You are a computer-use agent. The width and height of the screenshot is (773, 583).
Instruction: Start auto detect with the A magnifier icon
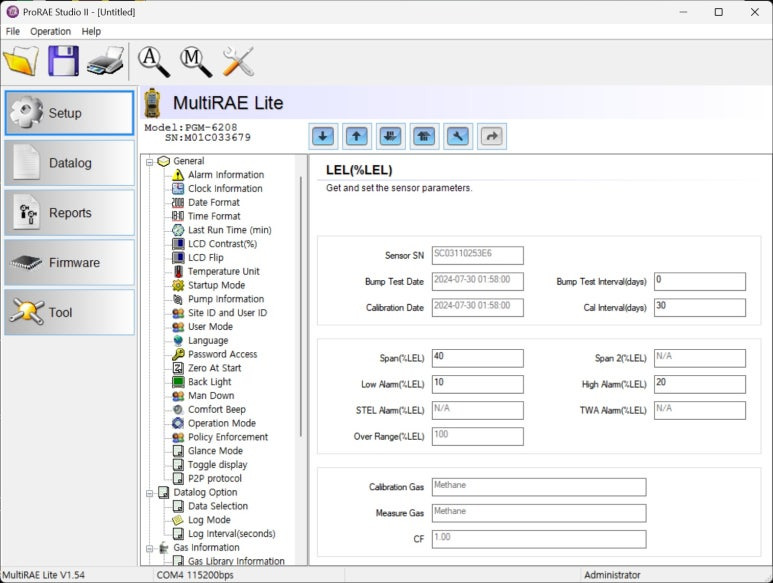(x=153, y=62)
